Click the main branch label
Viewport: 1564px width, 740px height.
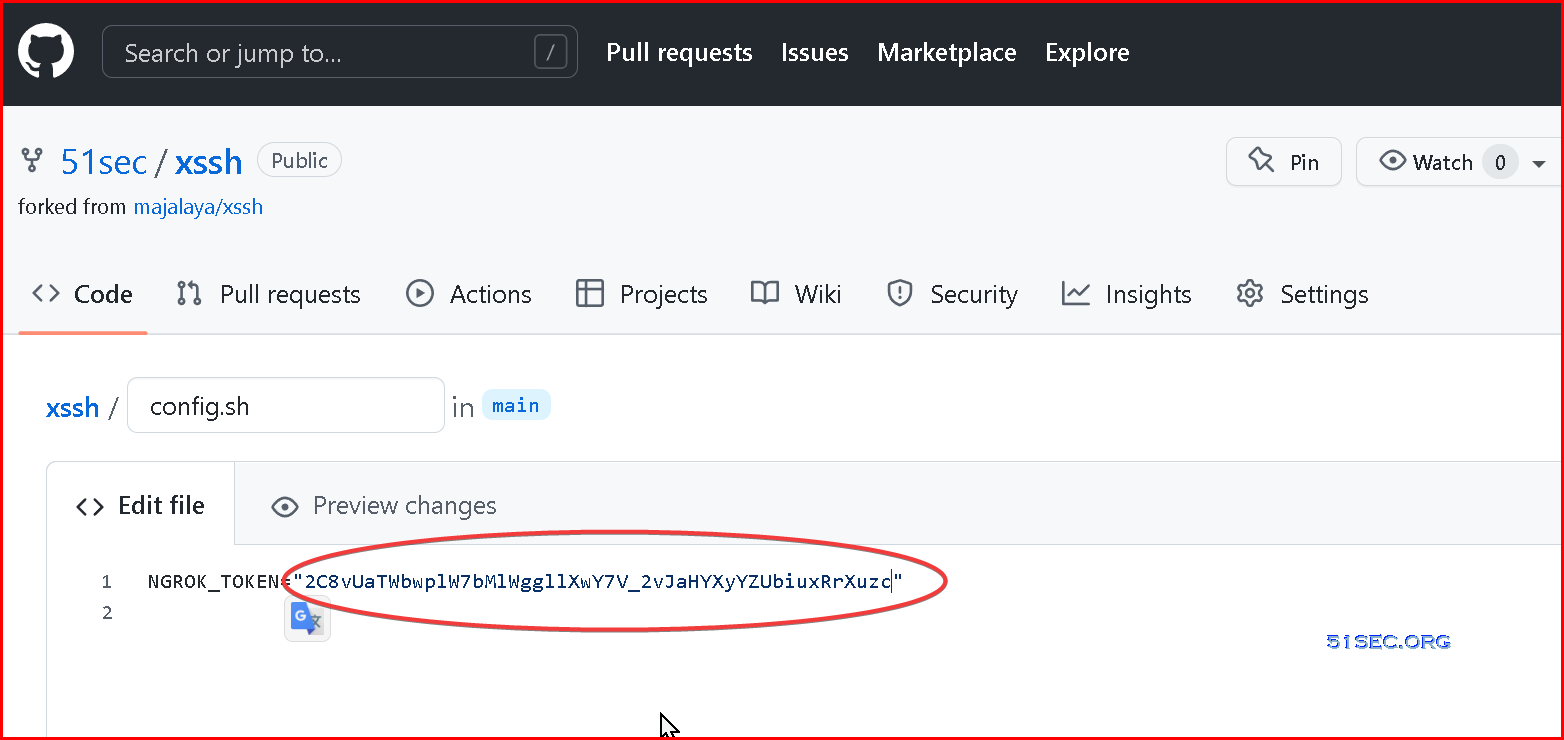[x=516, y=405]
